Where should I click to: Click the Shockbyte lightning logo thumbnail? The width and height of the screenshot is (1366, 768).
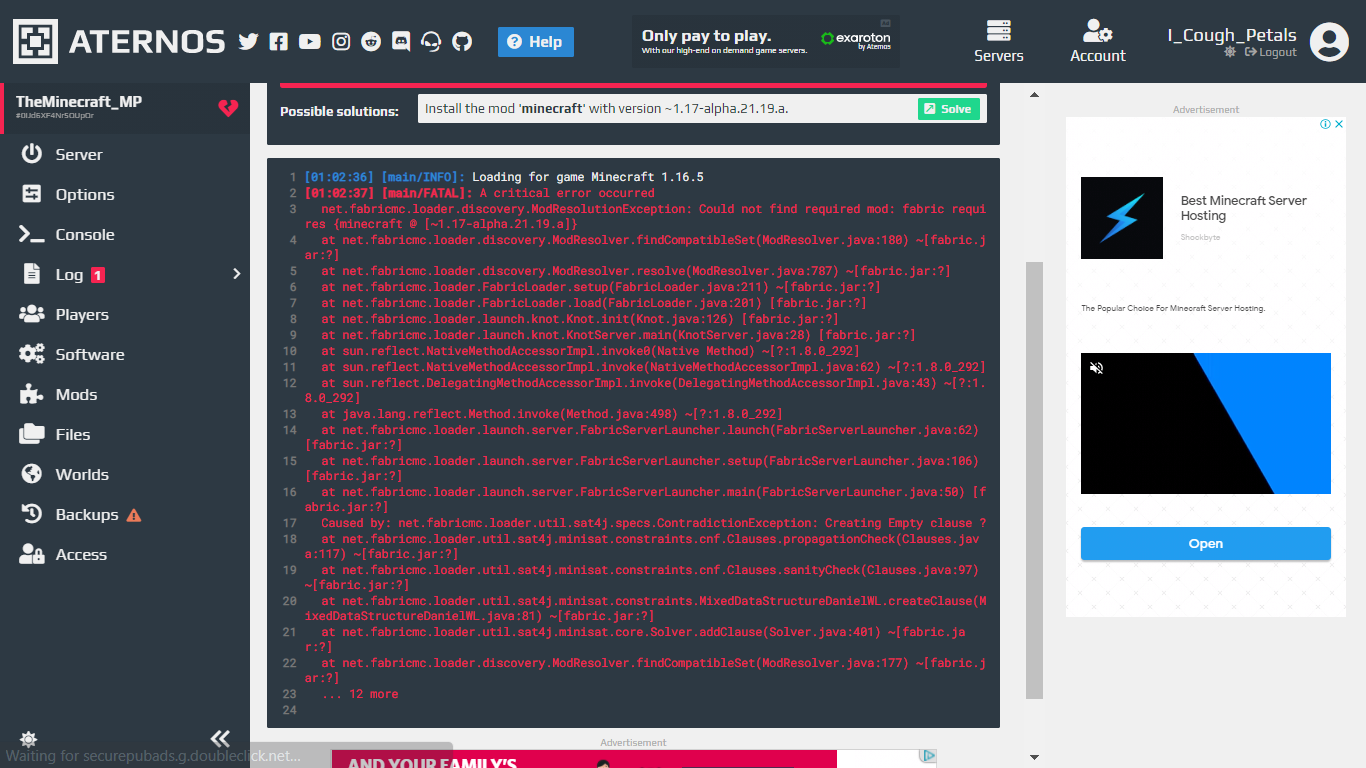[x=1122, y=218]
